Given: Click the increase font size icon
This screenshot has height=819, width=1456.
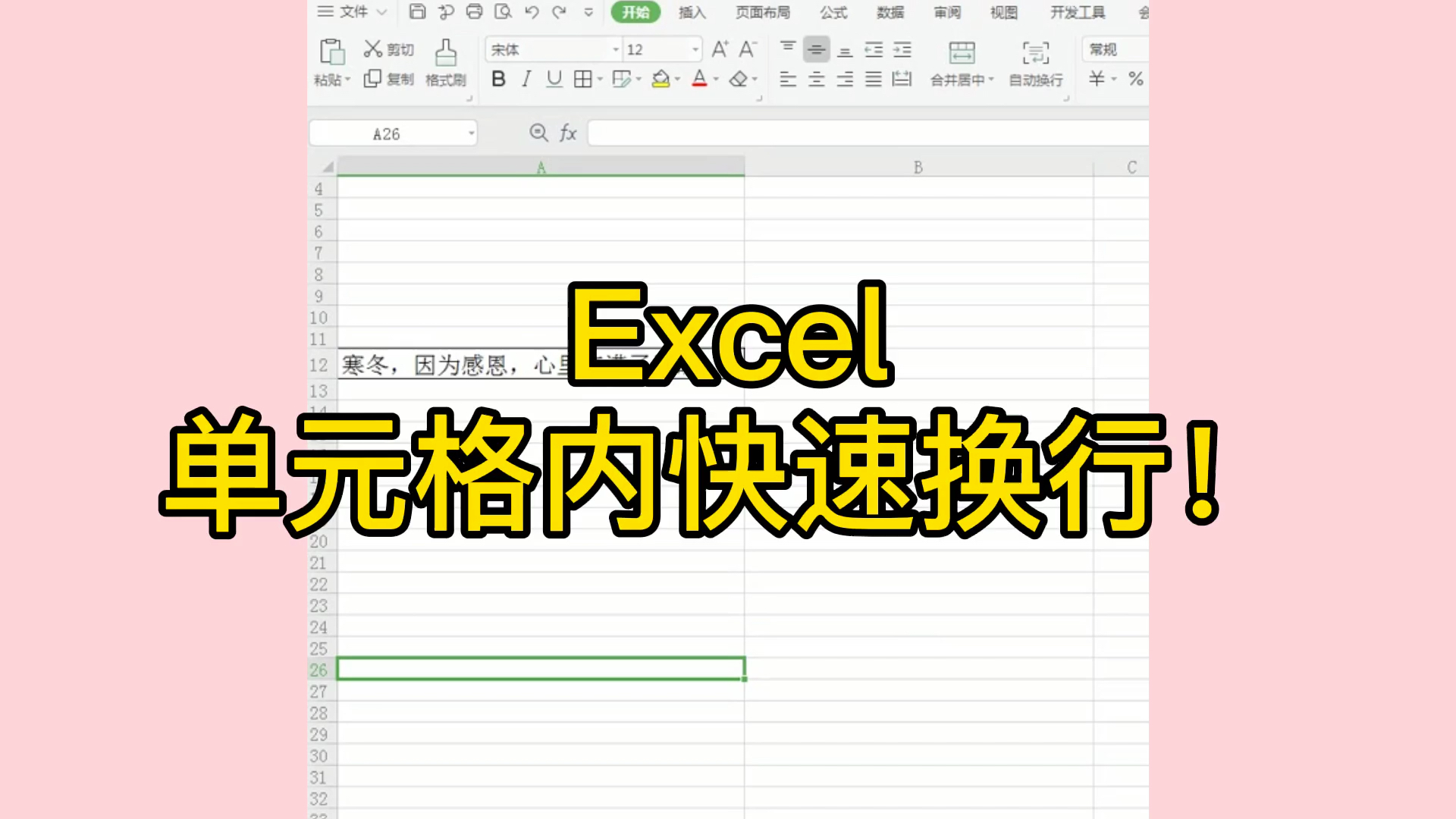Looking at the screenshot, I should click(x=720, y=49).
